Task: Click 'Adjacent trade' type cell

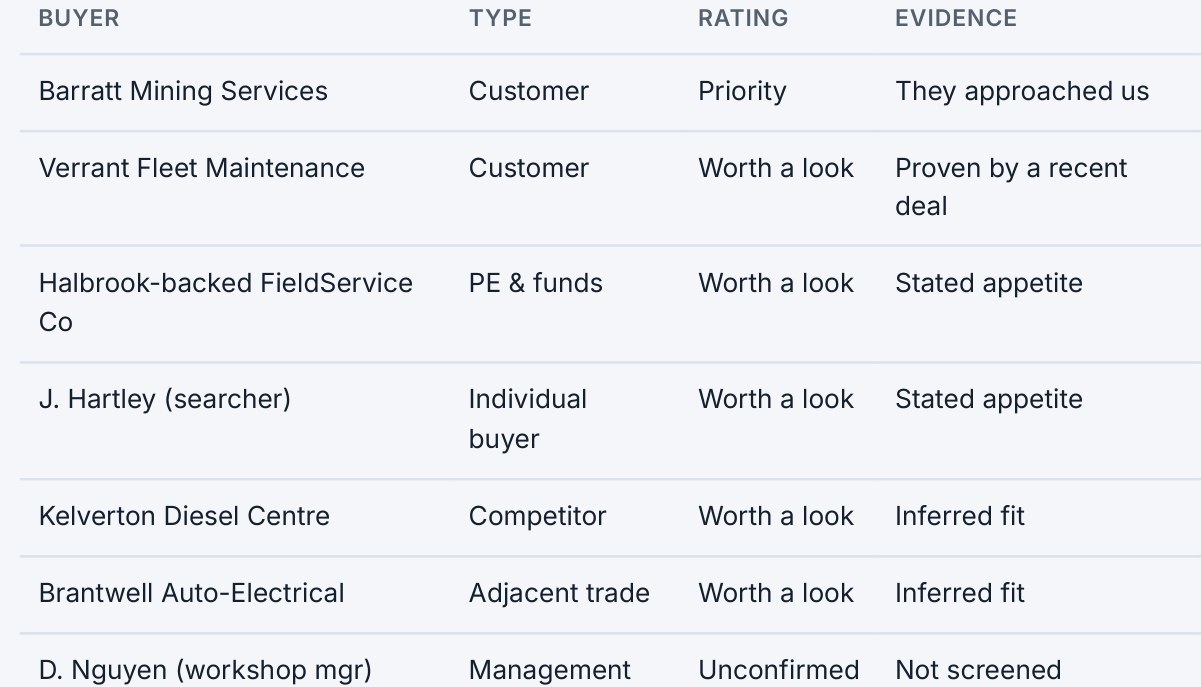Action: pos(559,593)
